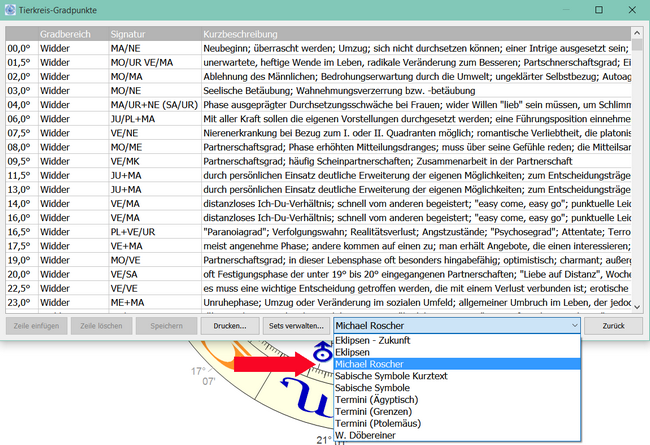This screenshot has width=650, height=445.
Task: Click the 'MO/VE' signature cell
Action: tap(155, 260)
